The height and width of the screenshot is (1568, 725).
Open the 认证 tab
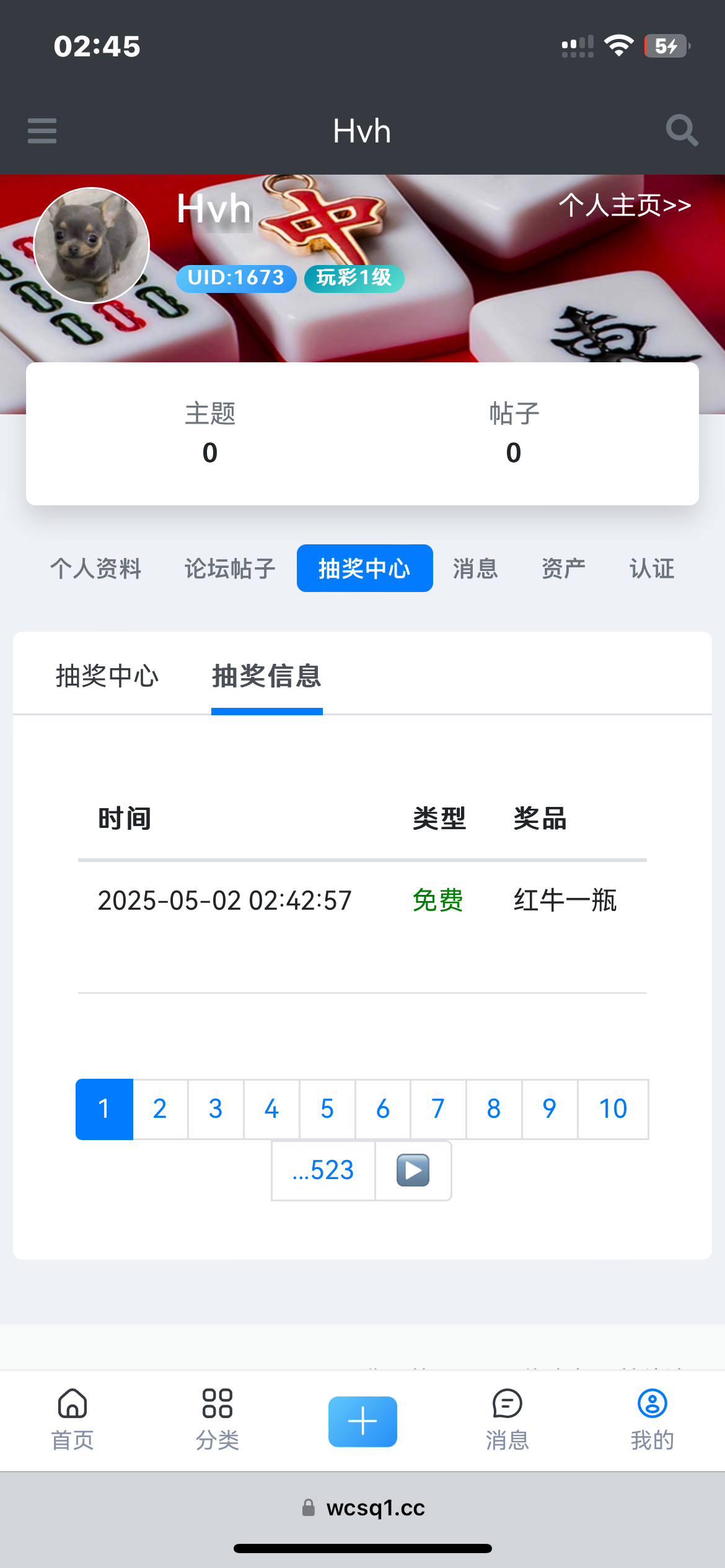(652, 568)
